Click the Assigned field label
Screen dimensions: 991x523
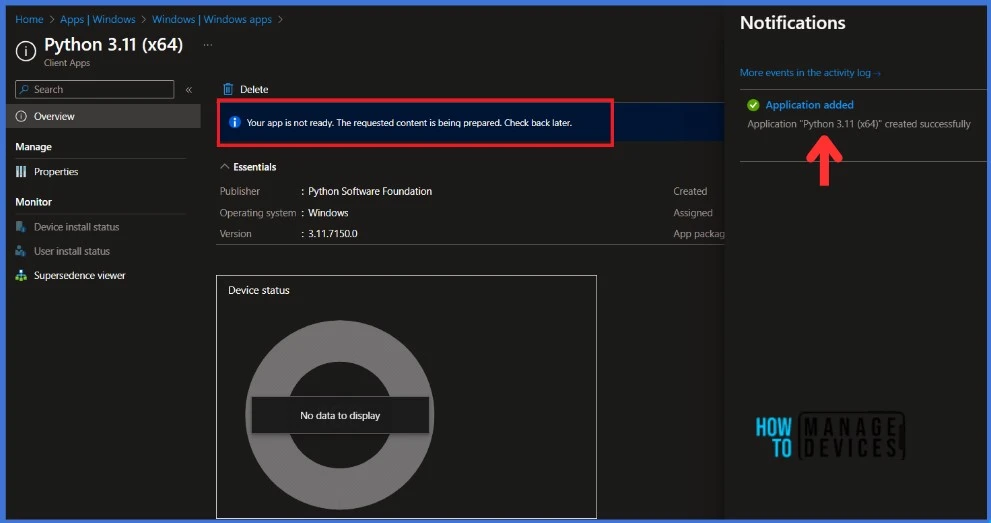click(693, 213)
